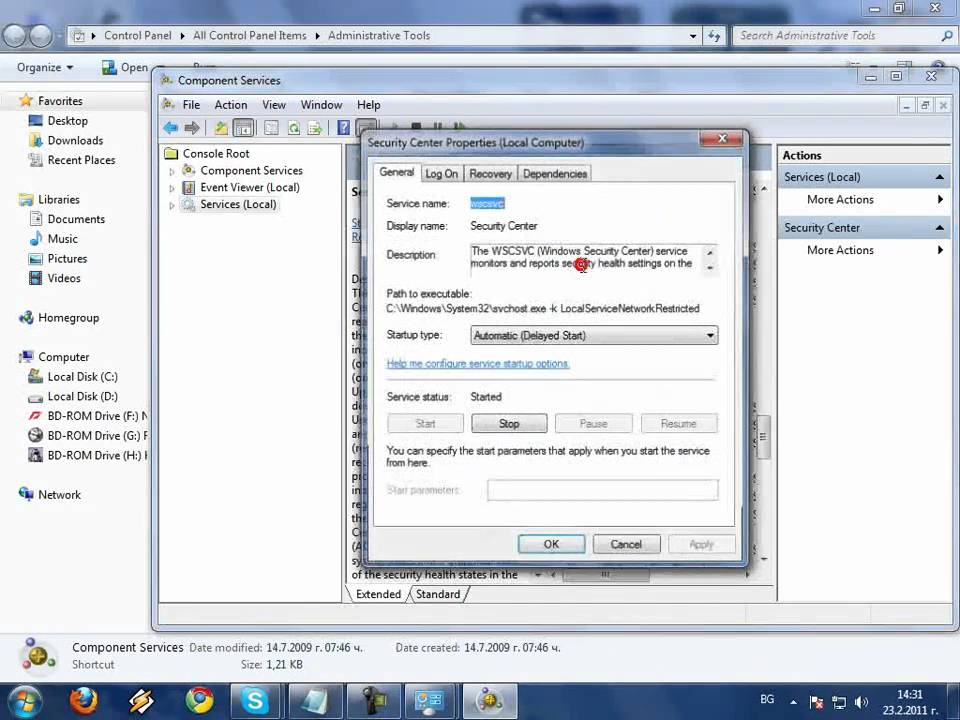Click the Forward arrow in Component Services toolbar
The height and width of the screenshot is (720, 960).
192,128
